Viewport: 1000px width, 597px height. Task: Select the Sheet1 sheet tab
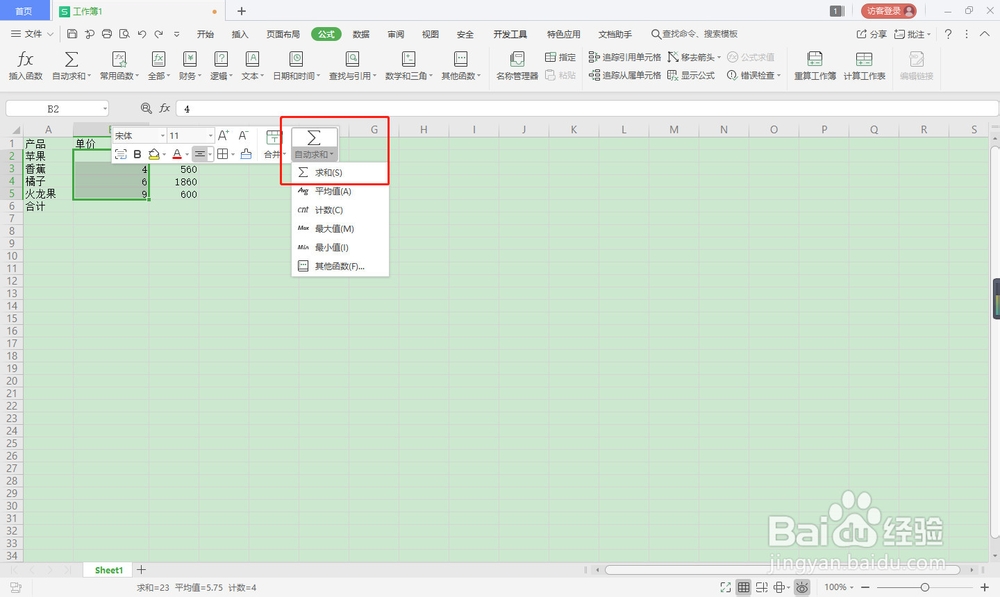coord(108,570)
